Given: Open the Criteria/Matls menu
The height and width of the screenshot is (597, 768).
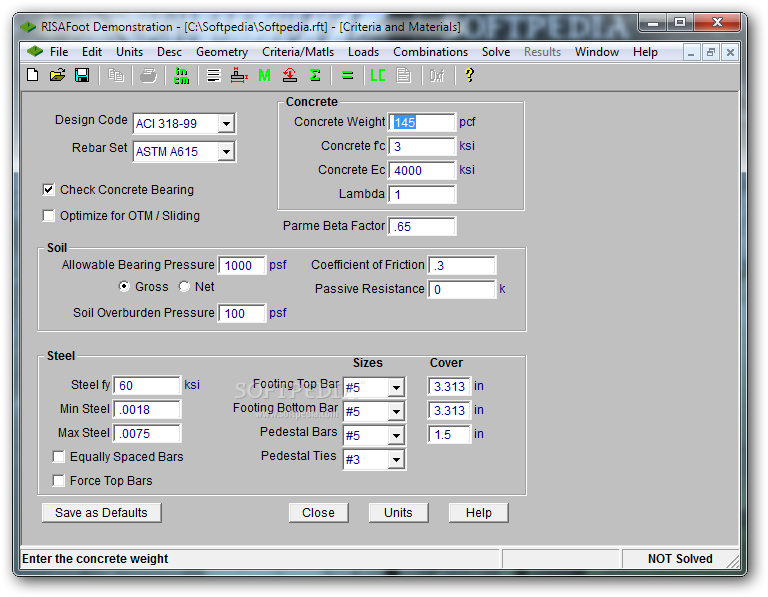Looking at the screenshot, I should [298, 52].
